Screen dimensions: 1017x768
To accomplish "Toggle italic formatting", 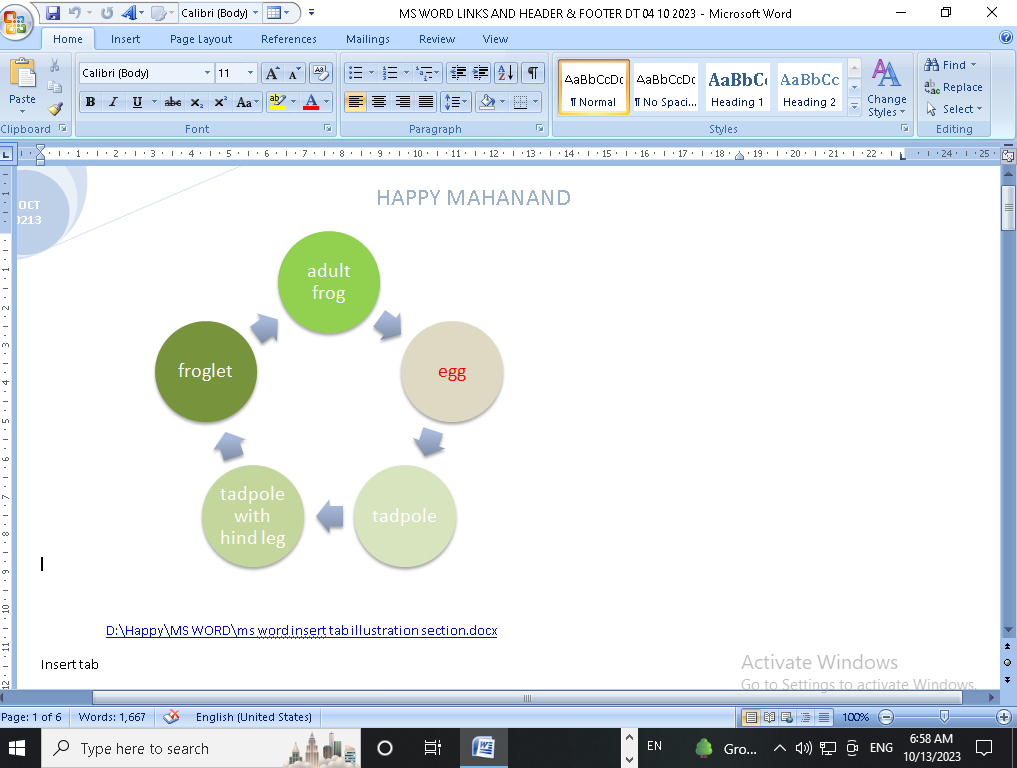I will click(113, 102).
